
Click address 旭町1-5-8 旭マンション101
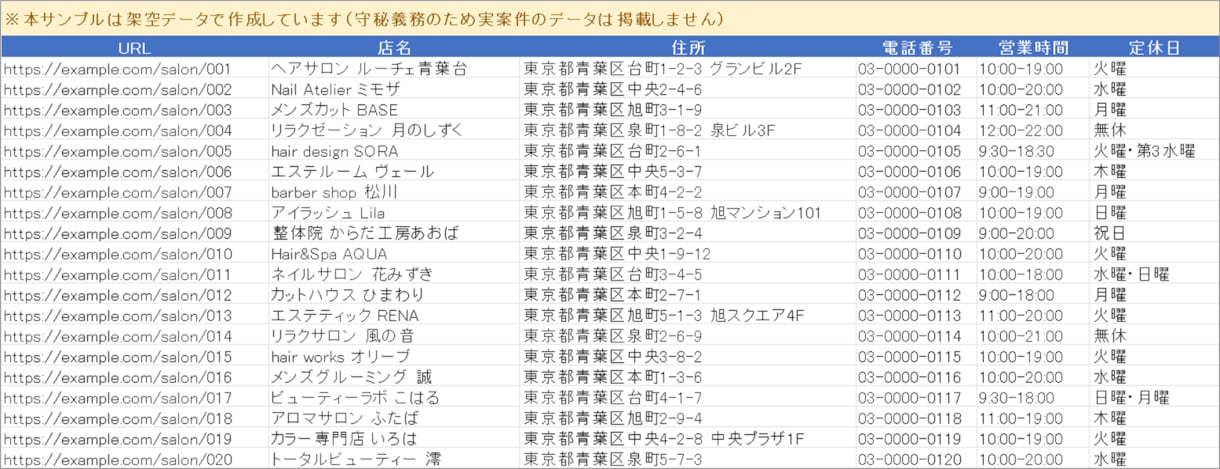coord(688,213)
